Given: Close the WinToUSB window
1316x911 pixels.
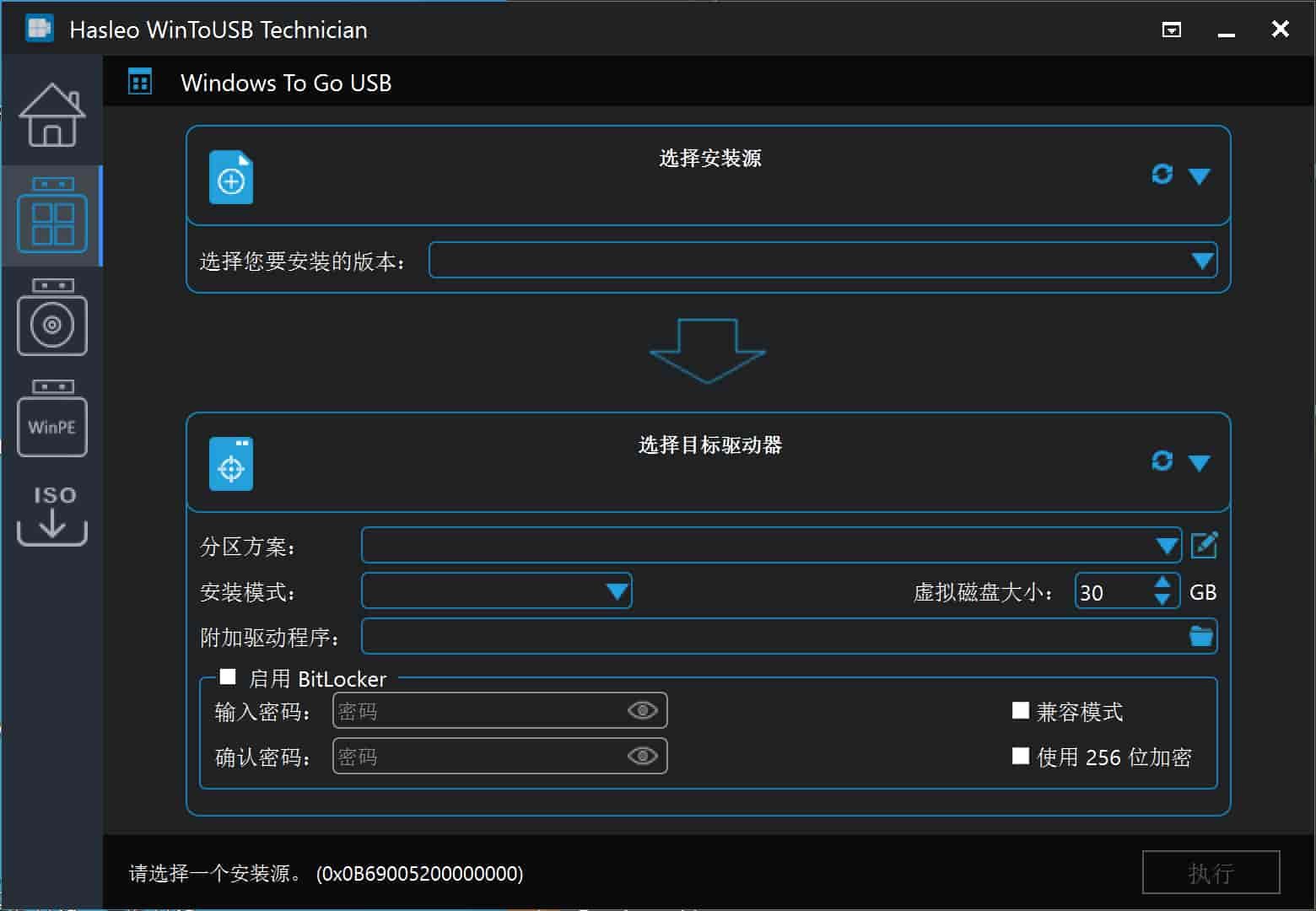Looking at the screenshot, I should [x=1281, y=30].
